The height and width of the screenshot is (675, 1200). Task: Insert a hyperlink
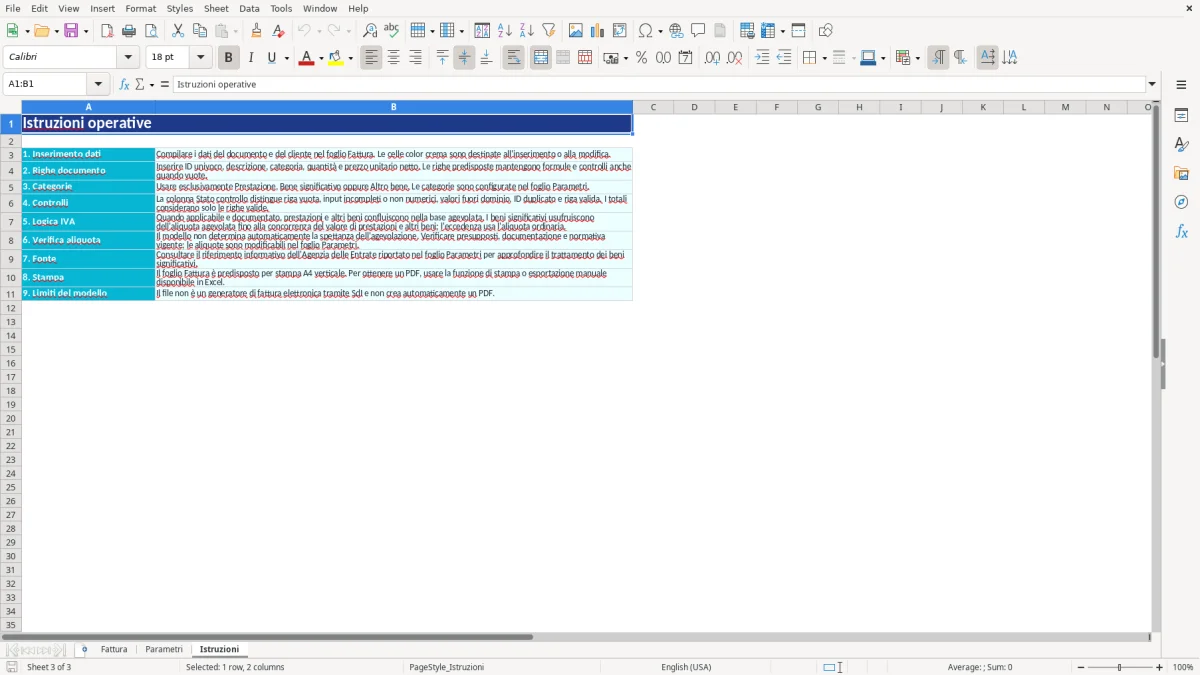677,31
